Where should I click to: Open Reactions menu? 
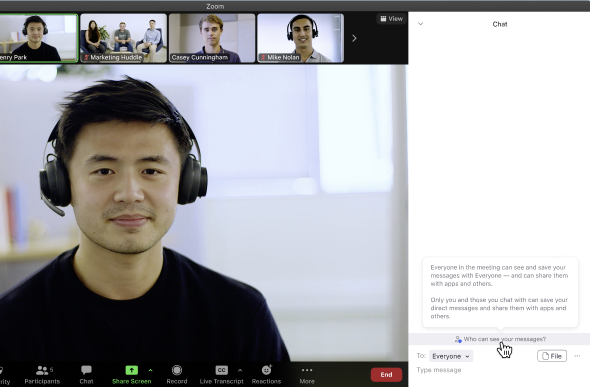[x=266, y=375]
